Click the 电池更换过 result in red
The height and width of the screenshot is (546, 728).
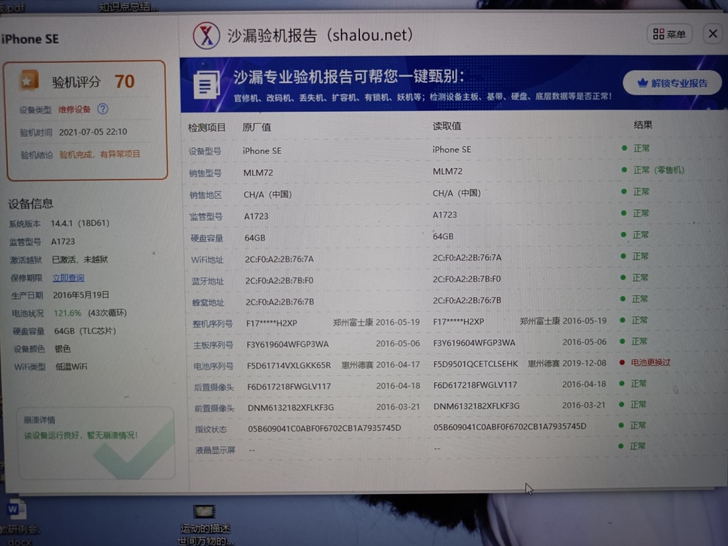tap(650, 362)
